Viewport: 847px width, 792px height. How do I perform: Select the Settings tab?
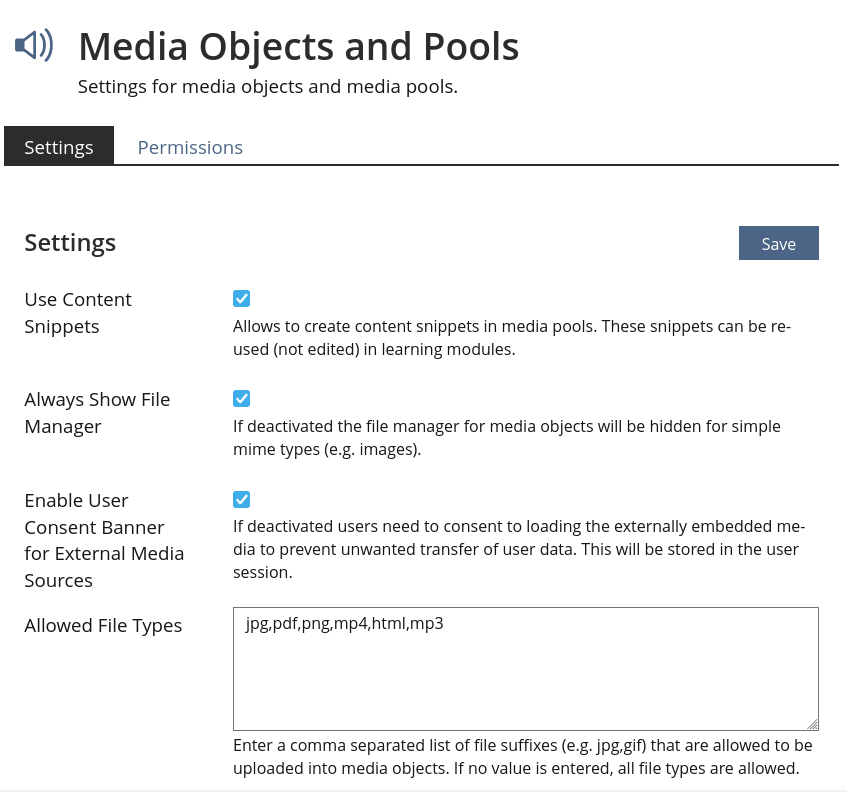[59, 147]
